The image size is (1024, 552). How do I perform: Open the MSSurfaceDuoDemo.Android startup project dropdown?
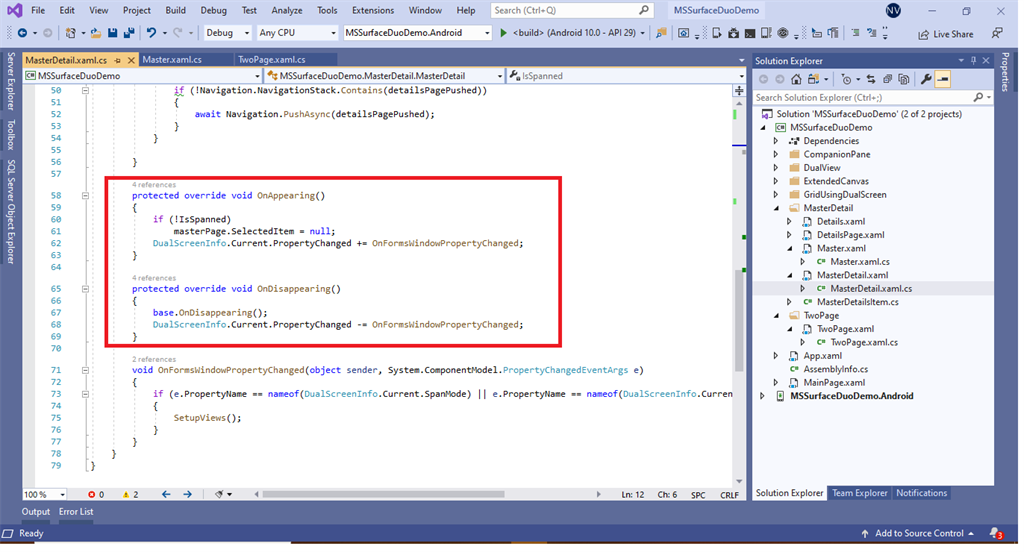[x=417, y=33]
